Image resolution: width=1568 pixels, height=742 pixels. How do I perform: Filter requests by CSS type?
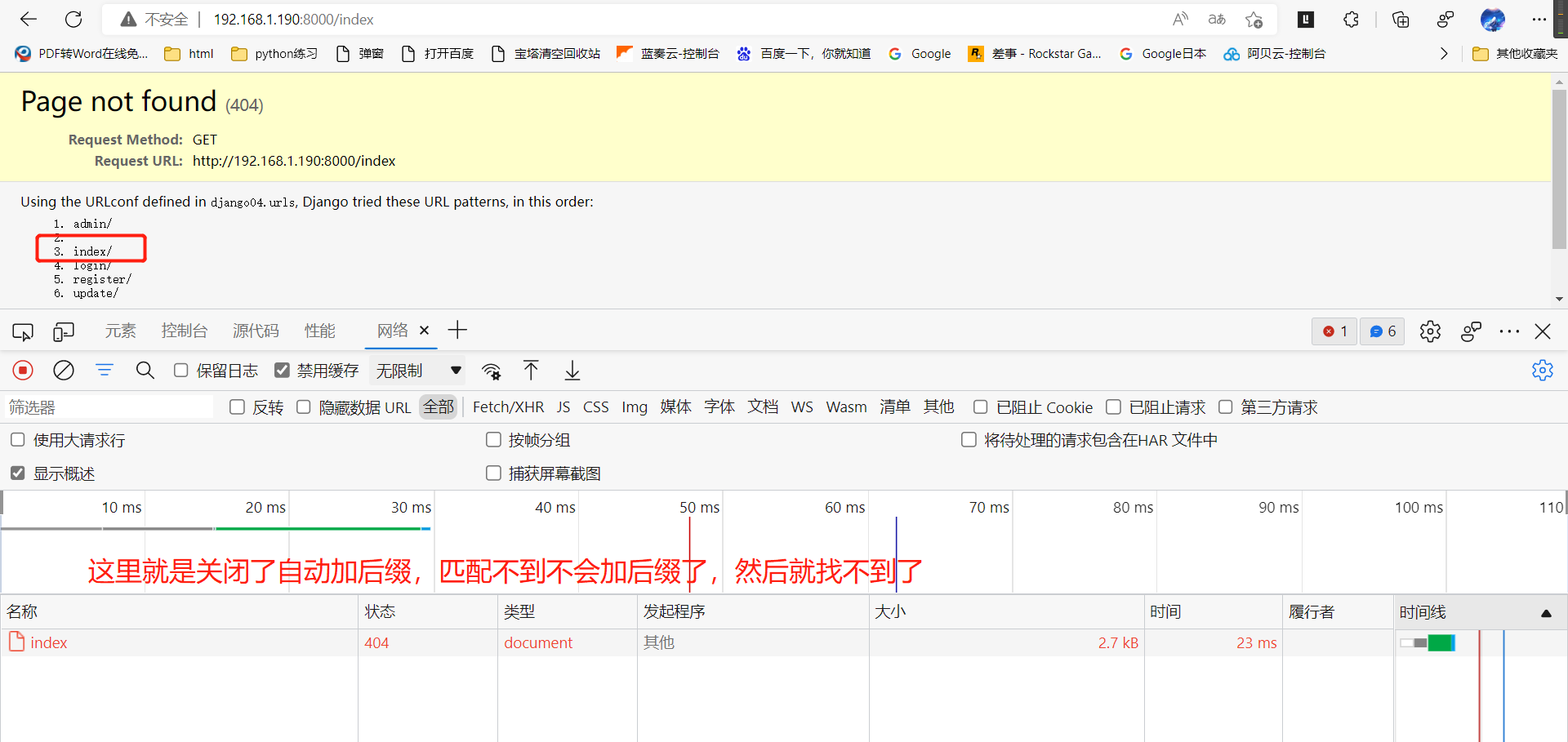tap(595, 407)
